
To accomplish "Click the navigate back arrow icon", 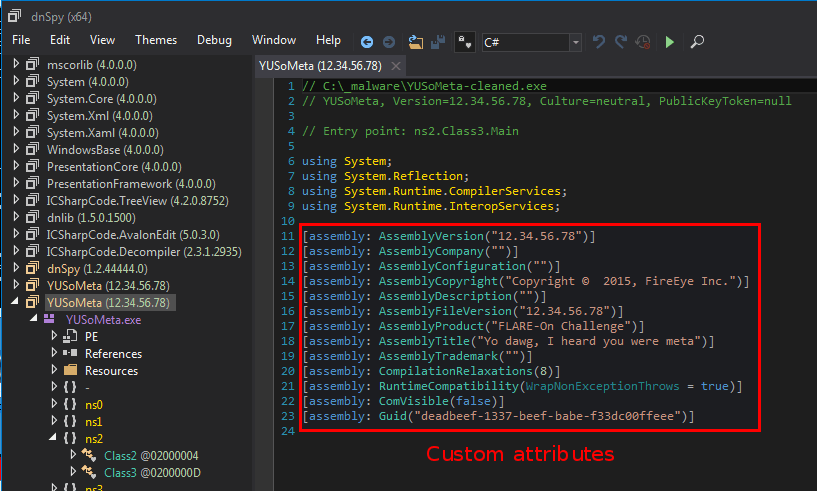I will pos(367,41).
